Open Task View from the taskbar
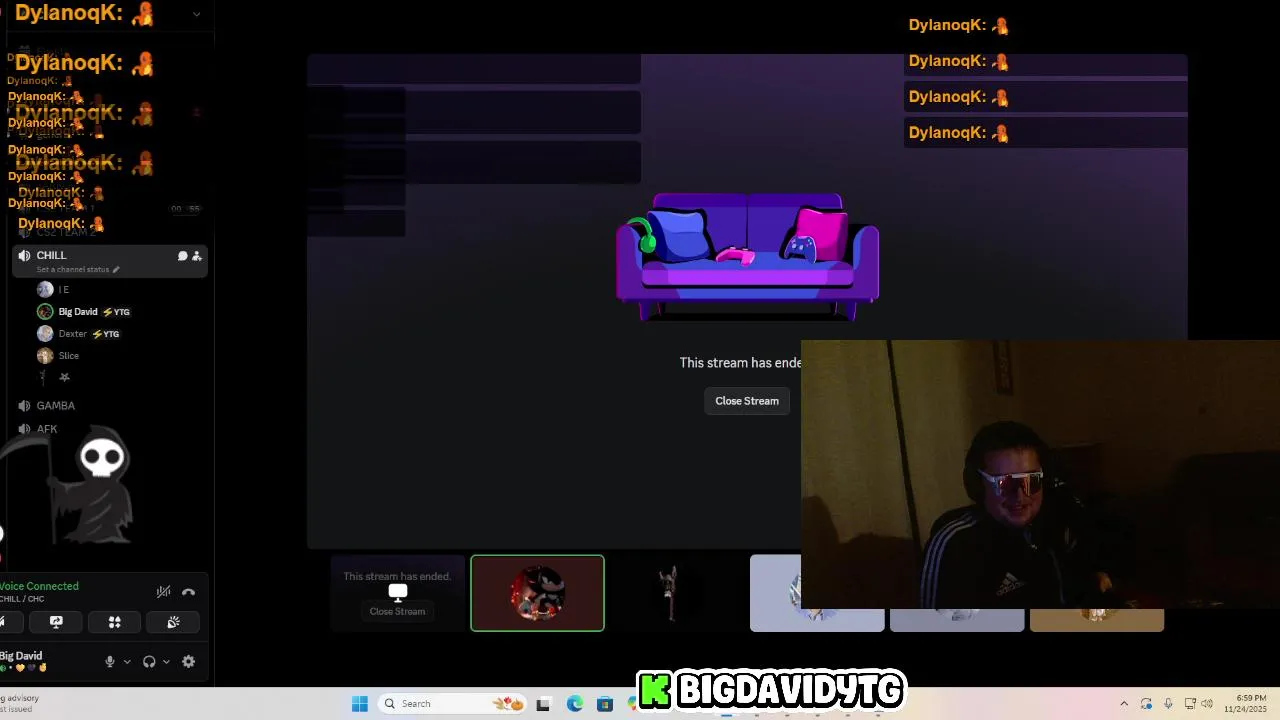 click(x=543, y=704)
